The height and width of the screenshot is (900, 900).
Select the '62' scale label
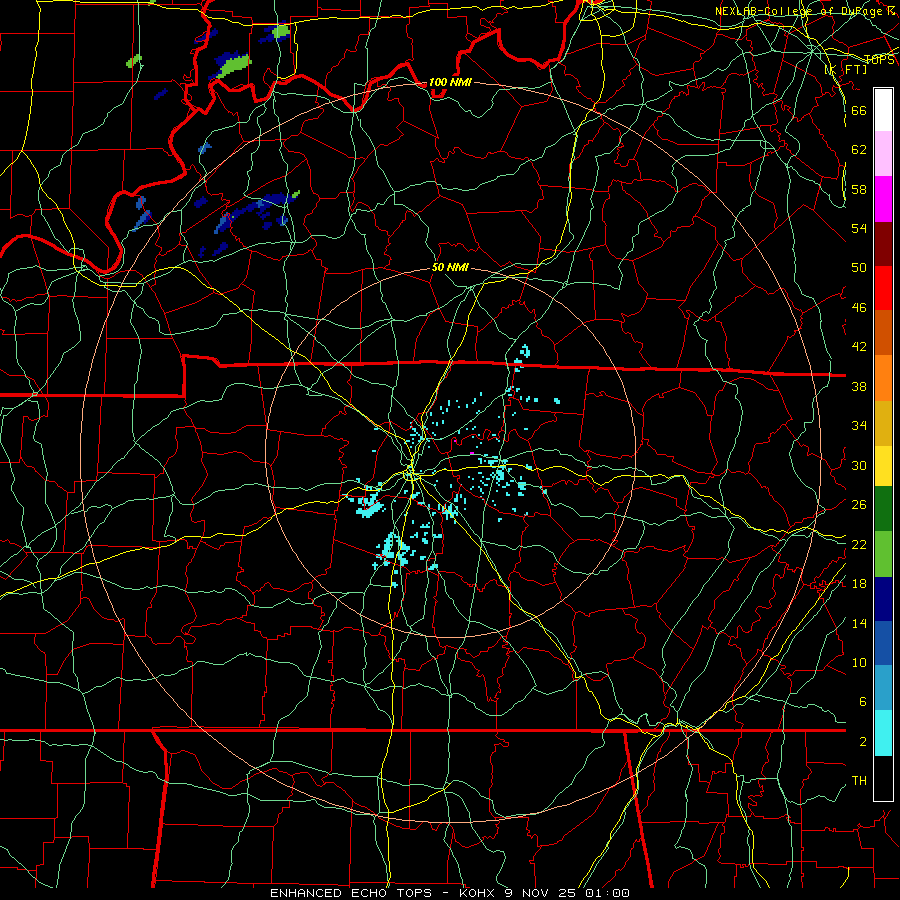[859, 150]
